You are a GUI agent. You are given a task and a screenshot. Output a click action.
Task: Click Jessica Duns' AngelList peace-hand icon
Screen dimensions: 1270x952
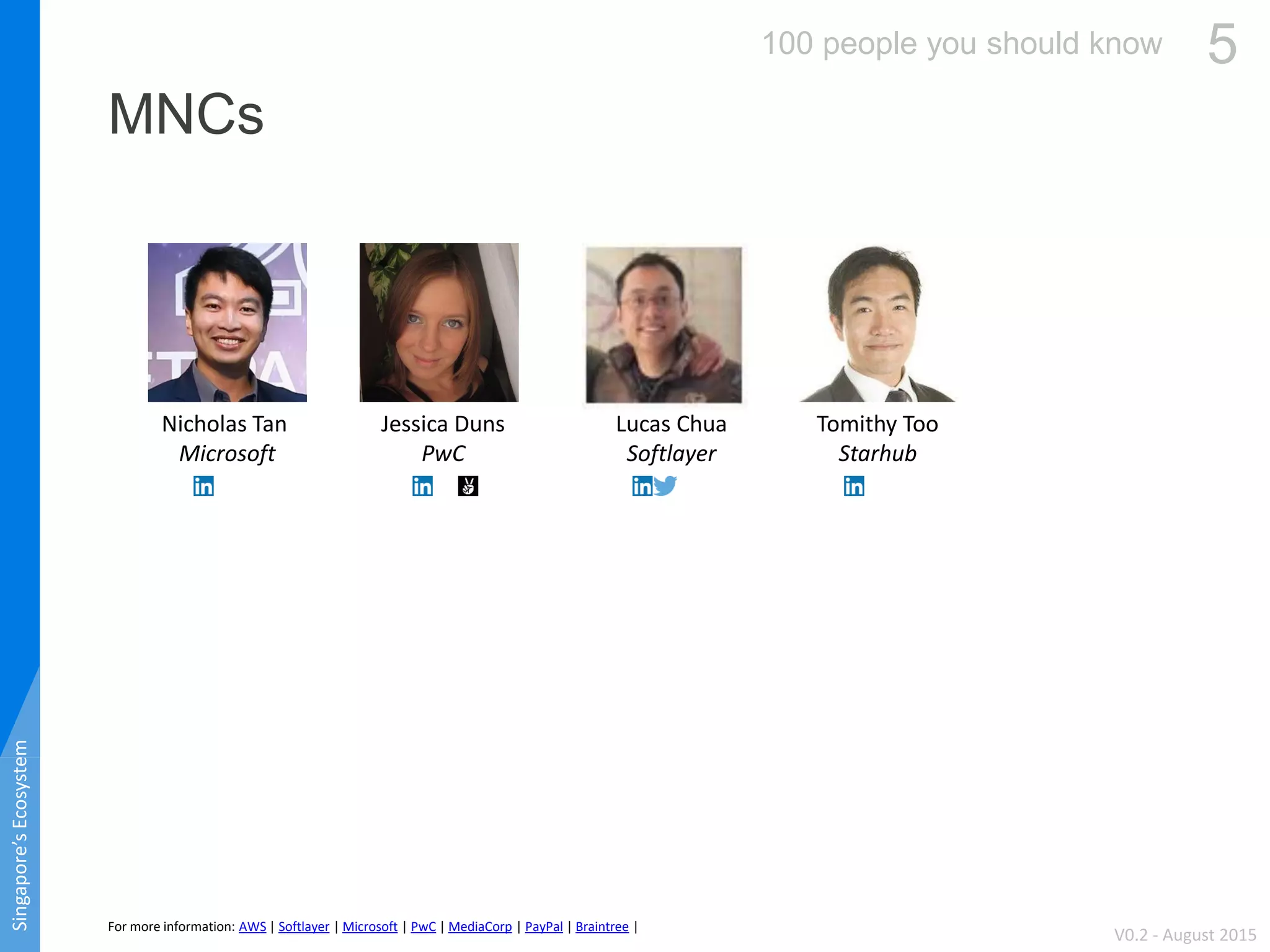(x=468, y=486)
